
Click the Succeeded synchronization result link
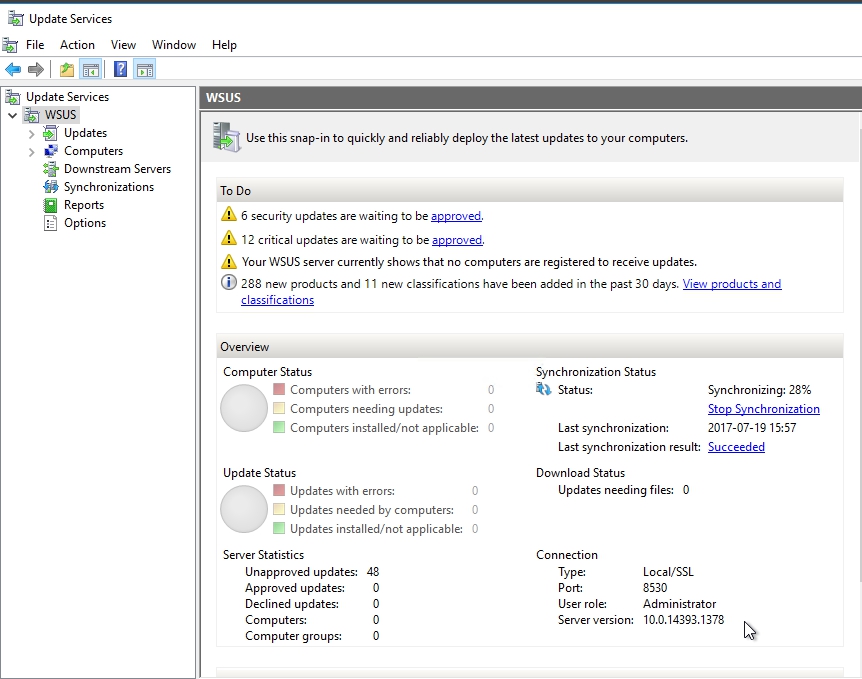pos(736,447)
